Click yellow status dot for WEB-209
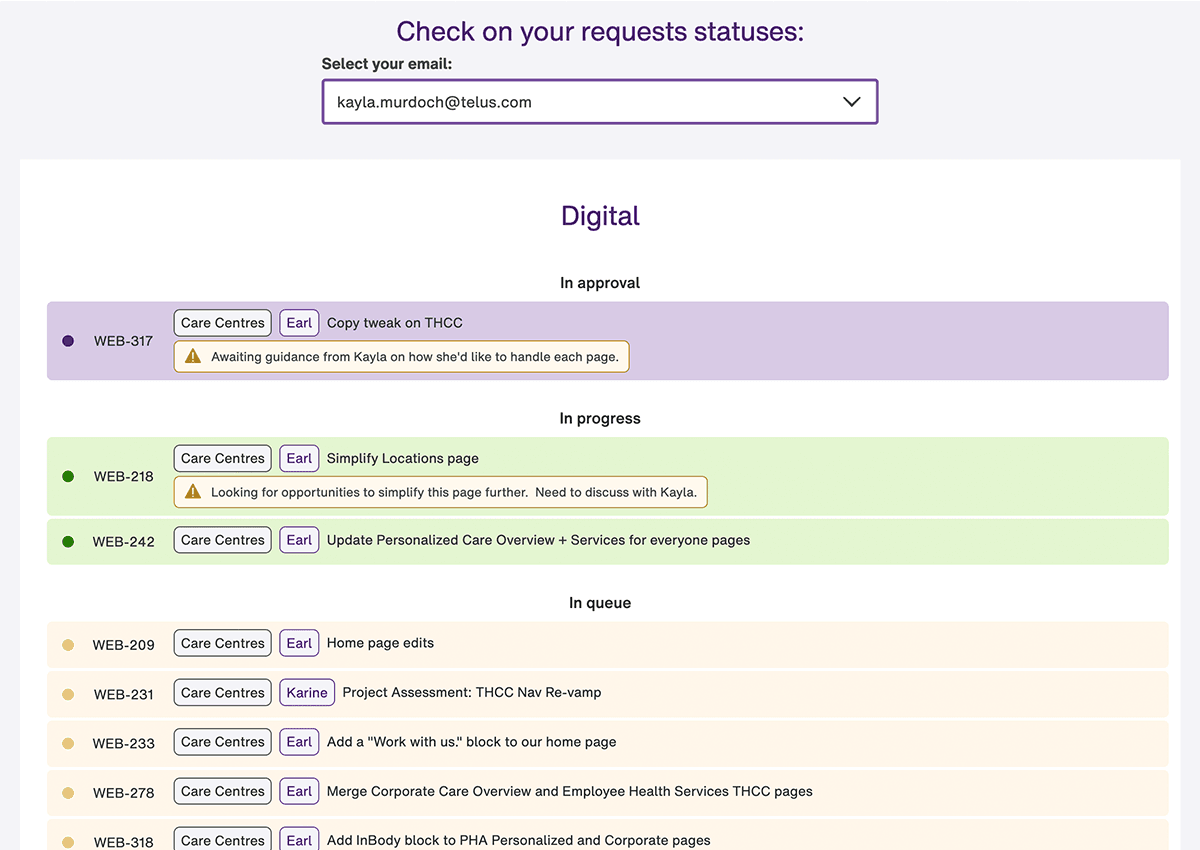1200x850 pixels. pos(68,645)
